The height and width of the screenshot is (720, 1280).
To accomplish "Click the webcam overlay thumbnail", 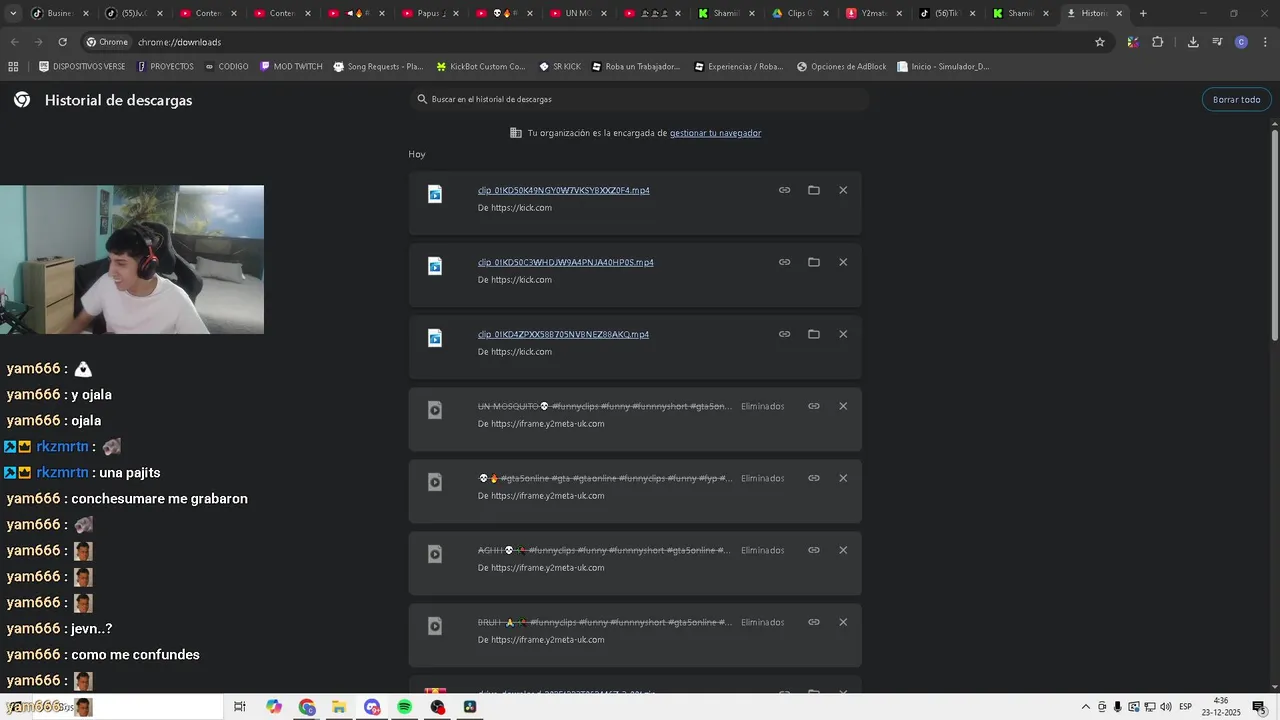I will [132, 259].
